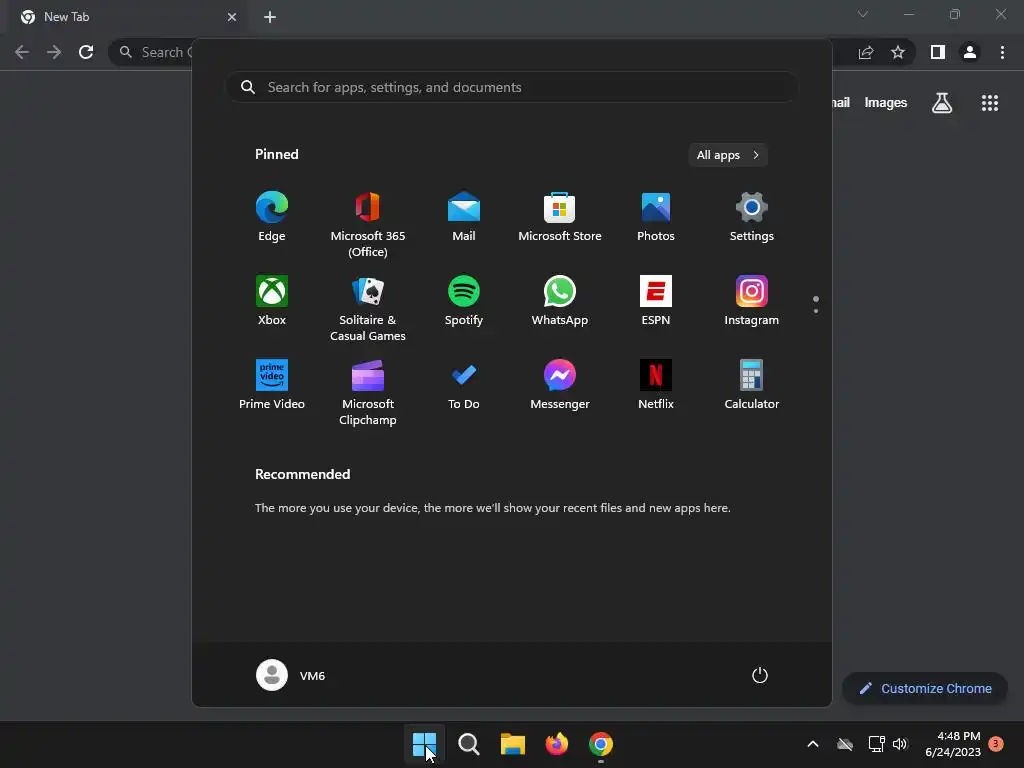
Task: Open File Explorer from the taskbar
Action: 513,744
